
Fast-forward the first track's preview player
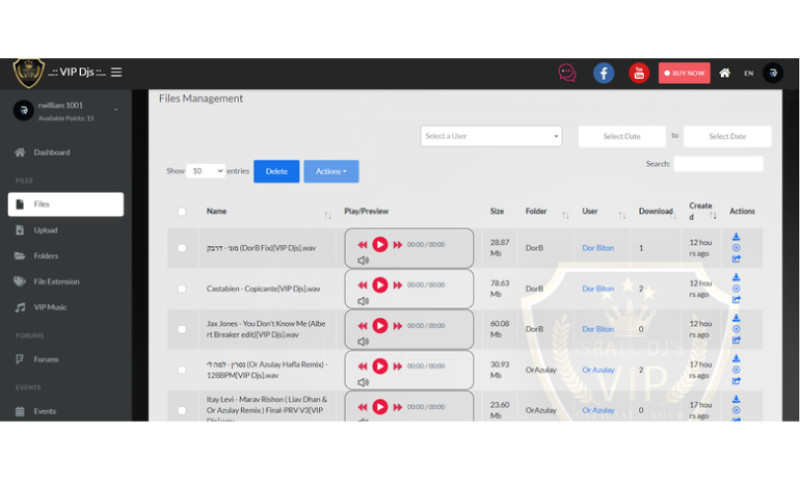(397, 244)
